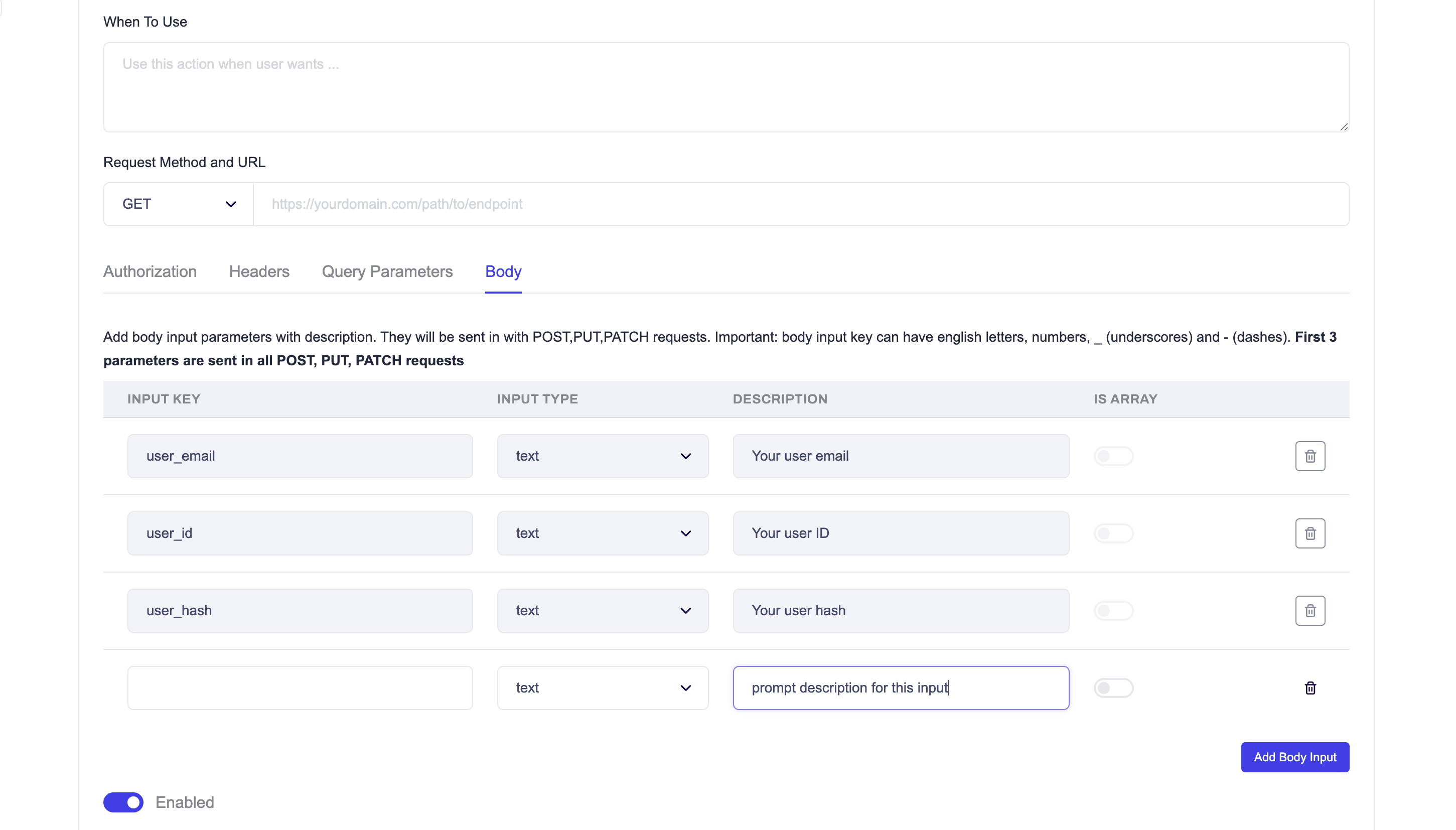The height and width of the screenshot is (830, 1456).
Task: Open the Query Parameters tab
Action: pos(387,272)
